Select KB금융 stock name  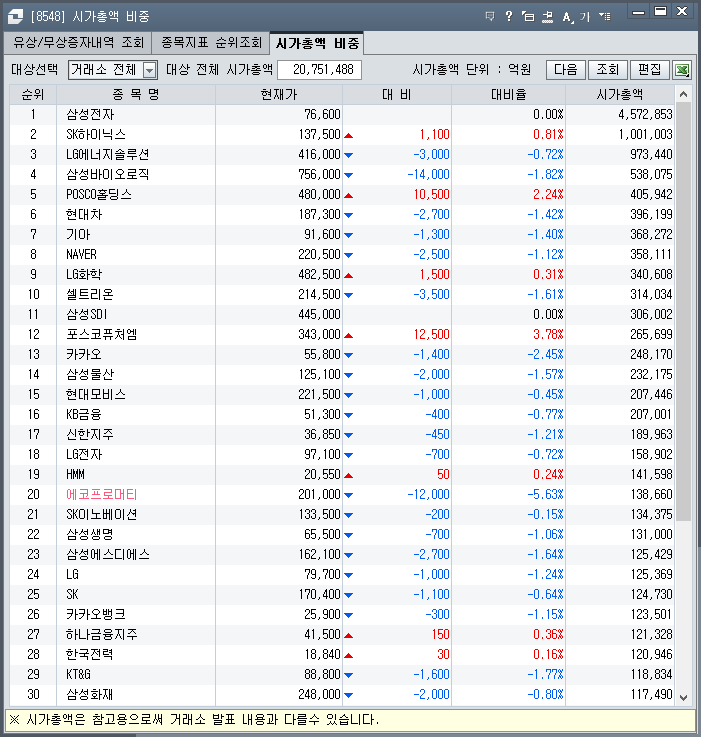(84, 415)
